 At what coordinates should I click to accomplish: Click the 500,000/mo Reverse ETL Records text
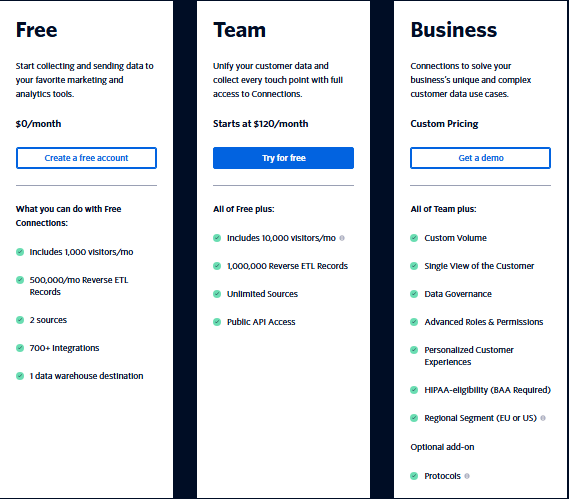click(x=79, y=286)
